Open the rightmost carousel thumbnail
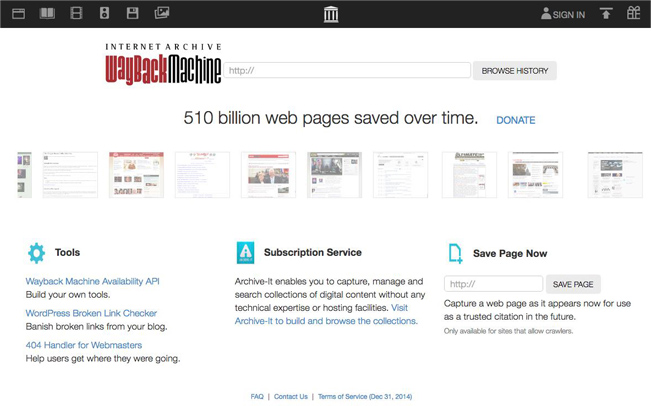 (x=615, y=175)
